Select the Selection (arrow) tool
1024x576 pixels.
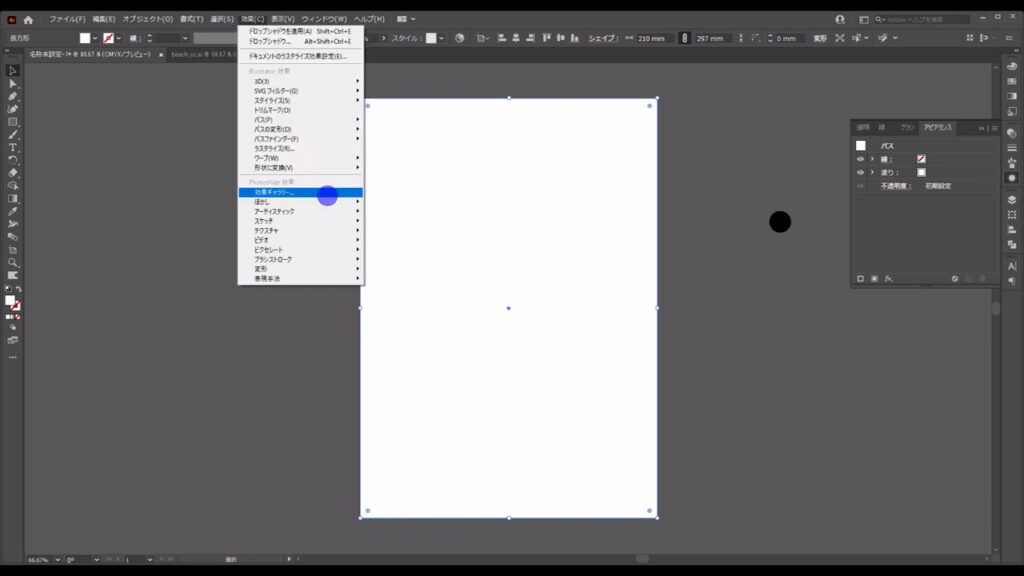pos(12,71)
